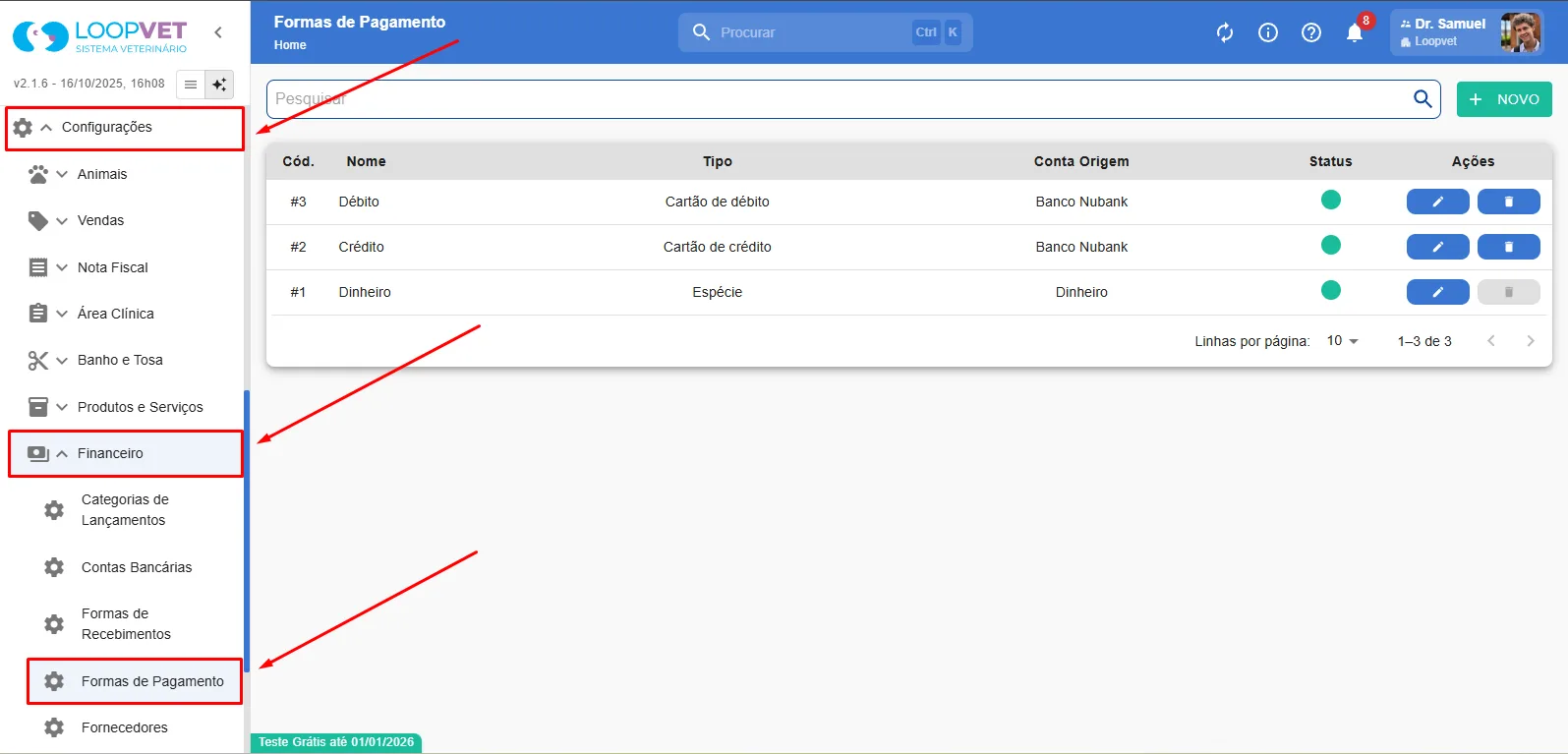The width and height of the screenshot is (1568, 754).
Task: Sort by the Tipo column header
Action: click(718, 161)
